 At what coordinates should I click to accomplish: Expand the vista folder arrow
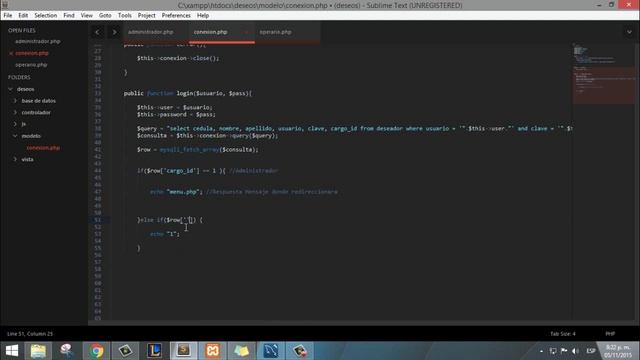(15, 159)
